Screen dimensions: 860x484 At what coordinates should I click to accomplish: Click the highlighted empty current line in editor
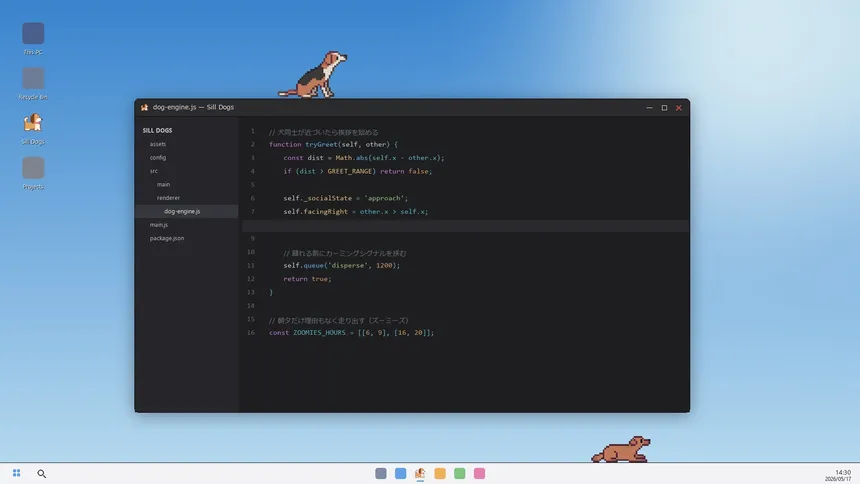click(x=465, y=226)
